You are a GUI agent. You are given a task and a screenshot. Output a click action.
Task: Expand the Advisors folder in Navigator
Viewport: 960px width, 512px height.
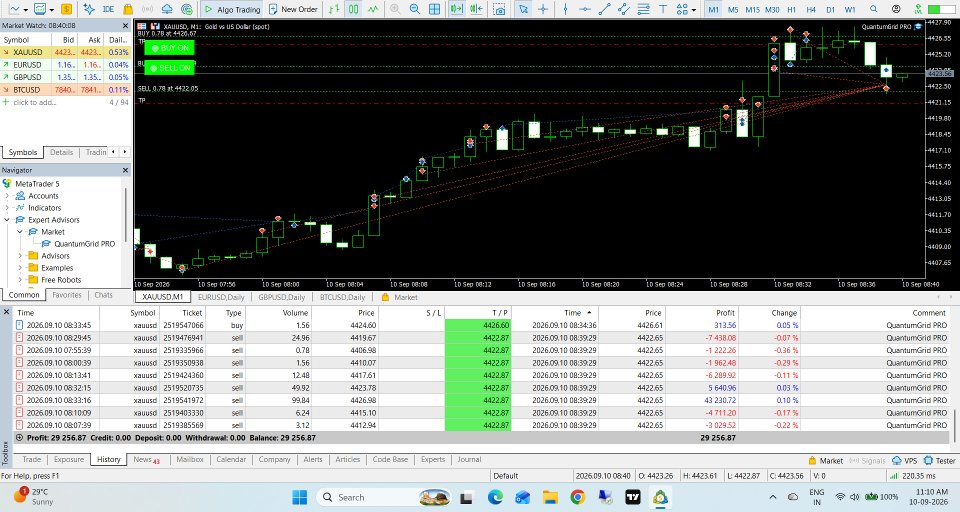(x=20, y=256)
